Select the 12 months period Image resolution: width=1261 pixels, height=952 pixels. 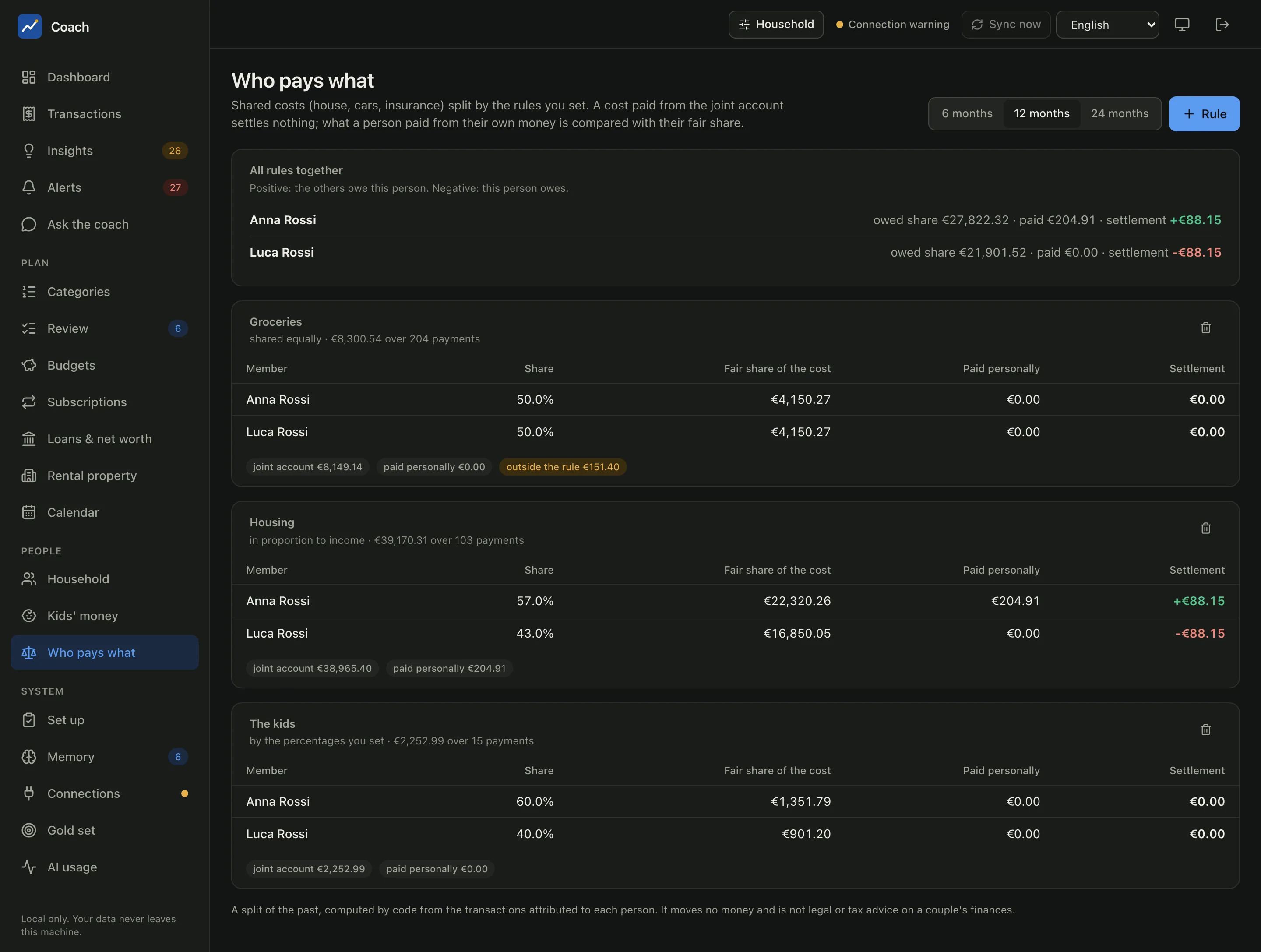coord(1042,113)
